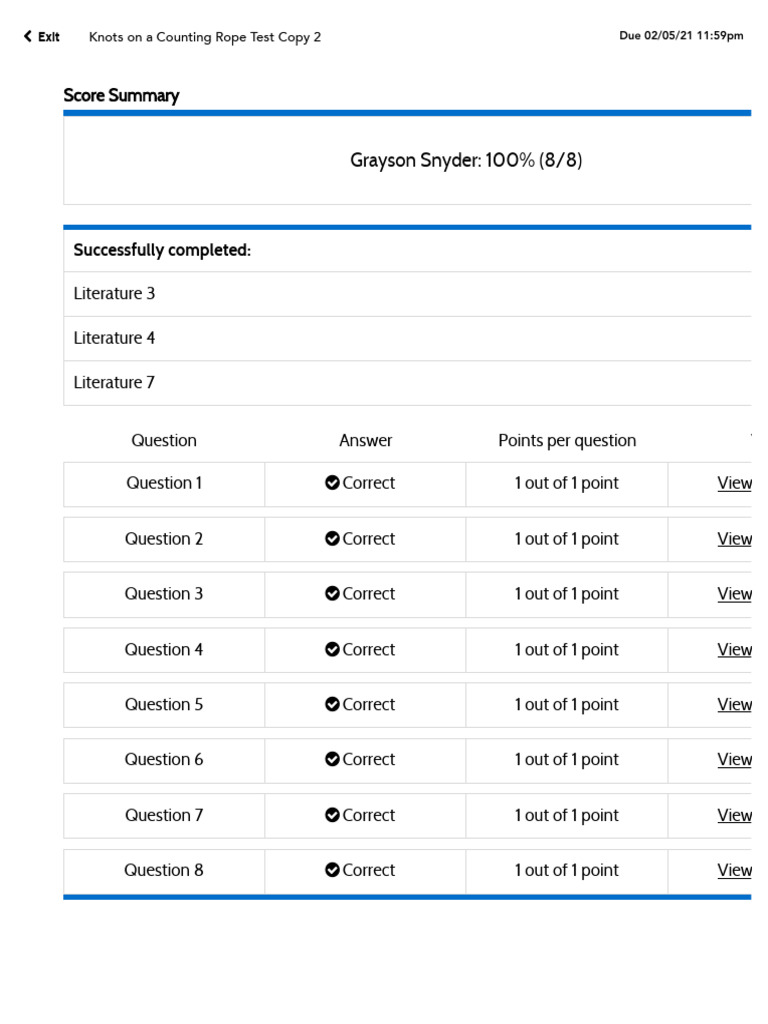Click Question 8 correct checkmark icon

coord(332,871)
